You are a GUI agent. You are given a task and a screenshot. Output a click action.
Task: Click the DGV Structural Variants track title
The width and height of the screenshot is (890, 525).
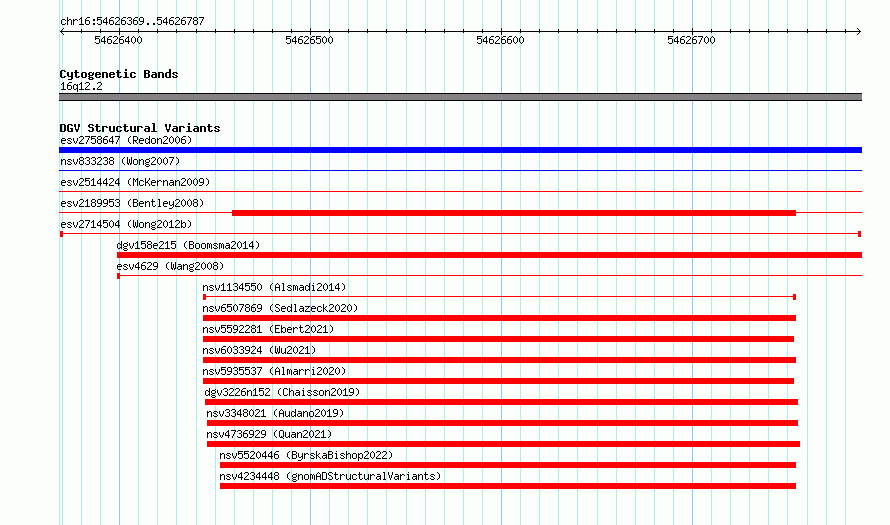click(x=140, y=128)
